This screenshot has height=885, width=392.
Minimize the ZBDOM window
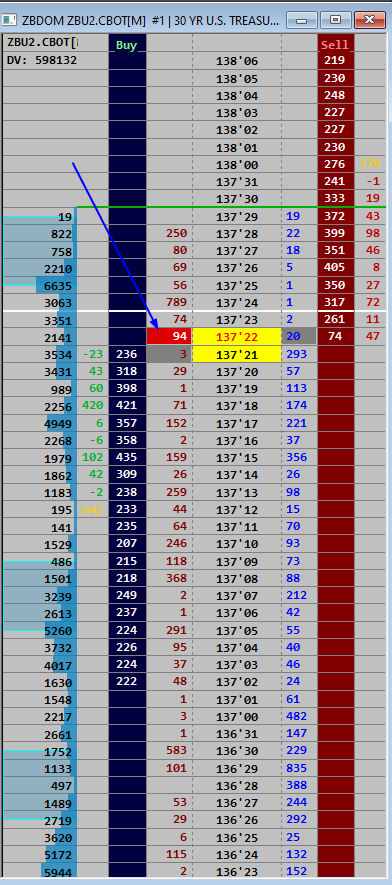pyautogui.click(x=302, y=20)
